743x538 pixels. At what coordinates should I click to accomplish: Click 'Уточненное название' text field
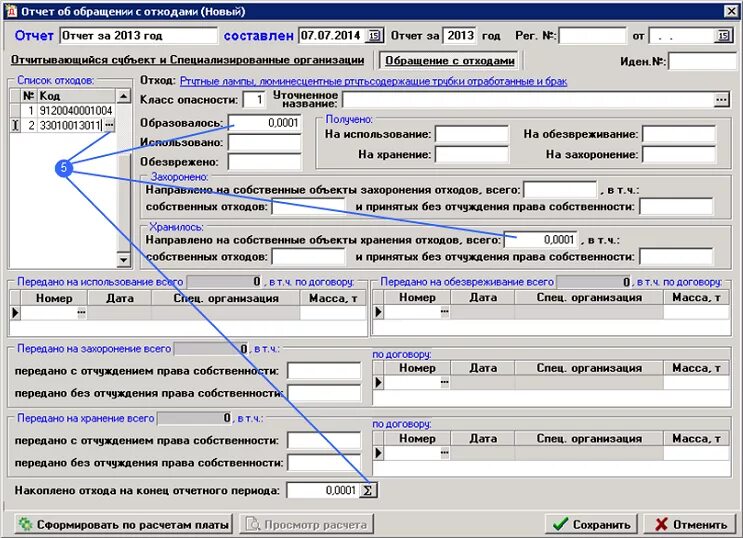[528, 100]
